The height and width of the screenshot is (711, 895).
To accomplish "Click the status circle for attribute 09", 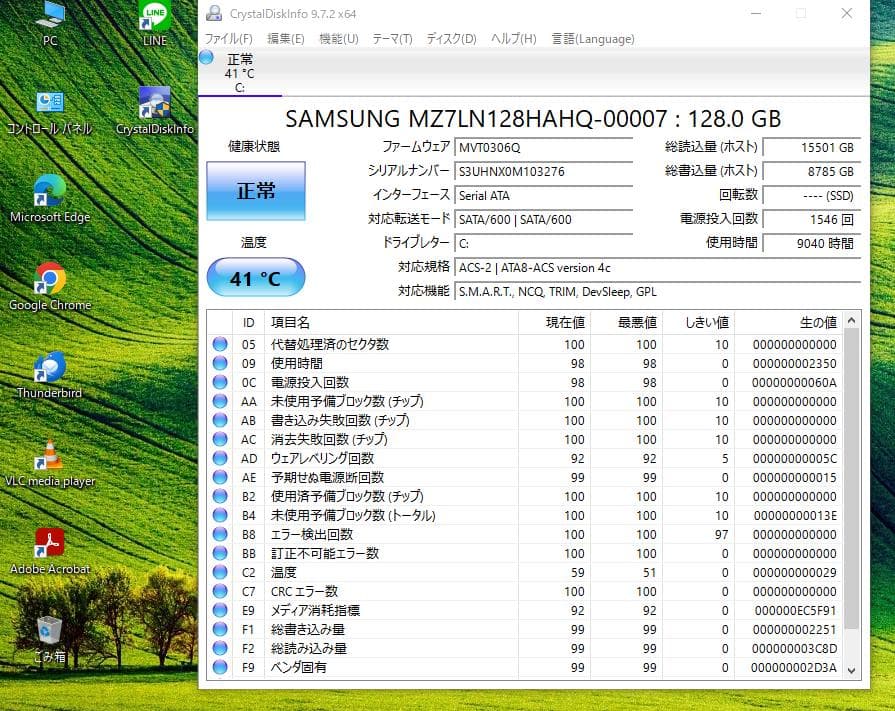I will [x=220, y=363].
